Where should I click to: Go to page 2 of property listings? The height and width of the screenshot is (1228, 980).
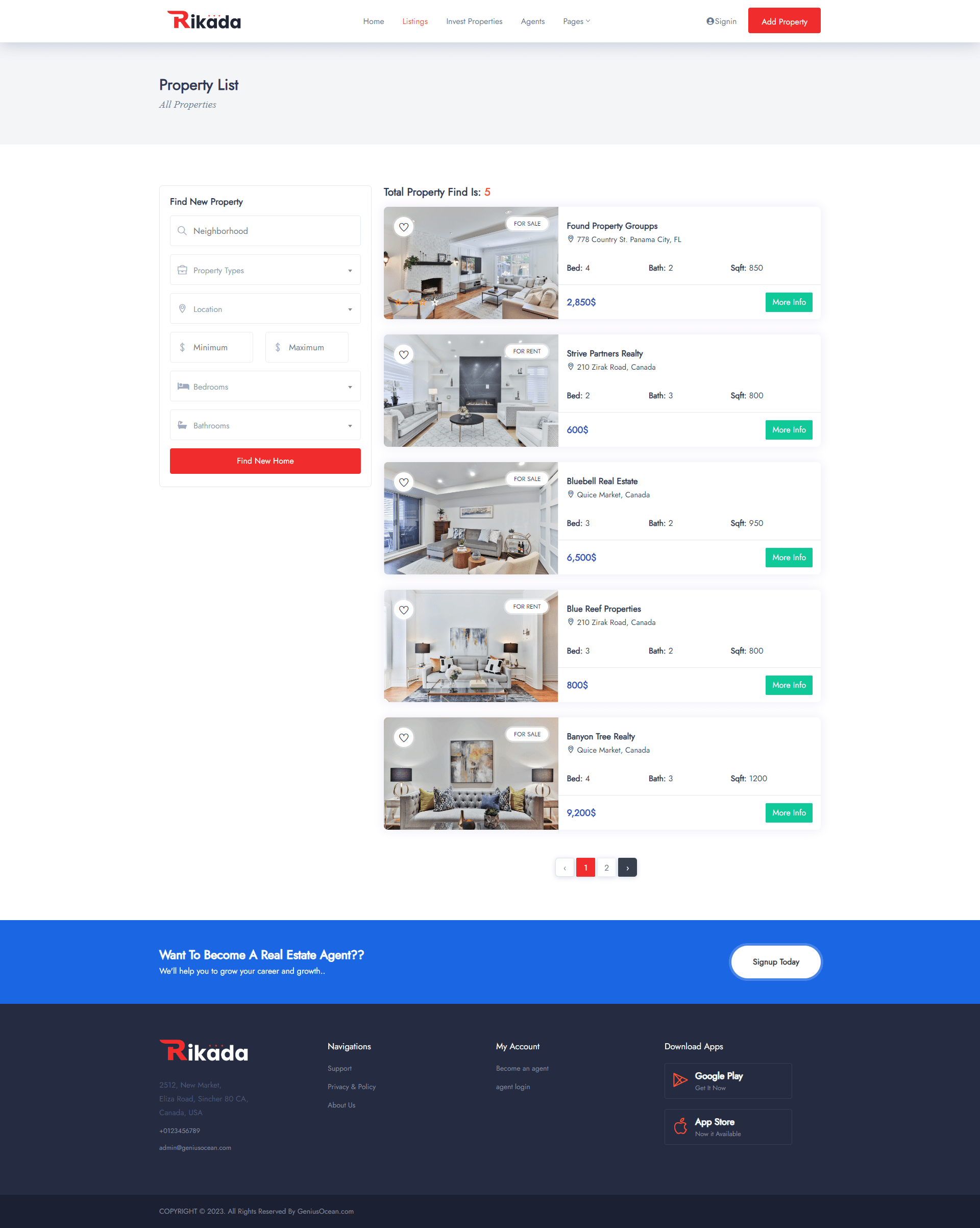pos(606,867)
